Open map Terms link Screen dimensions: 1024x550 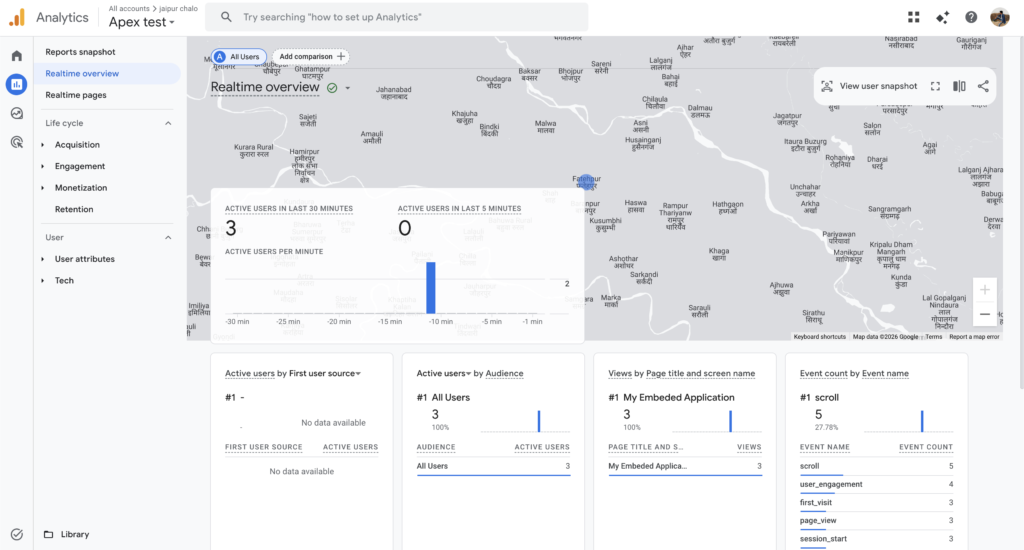(x=934, y=336)
